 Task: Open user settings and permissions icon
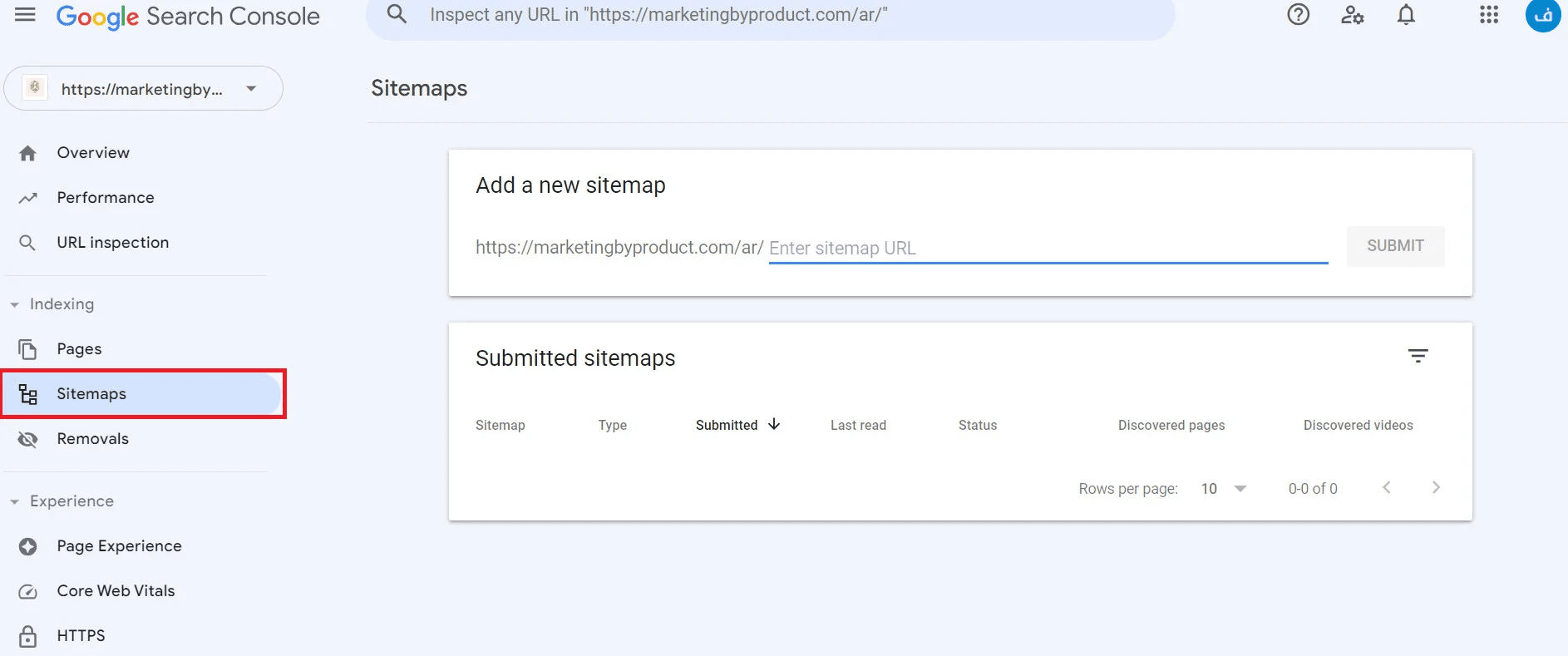1352,15
